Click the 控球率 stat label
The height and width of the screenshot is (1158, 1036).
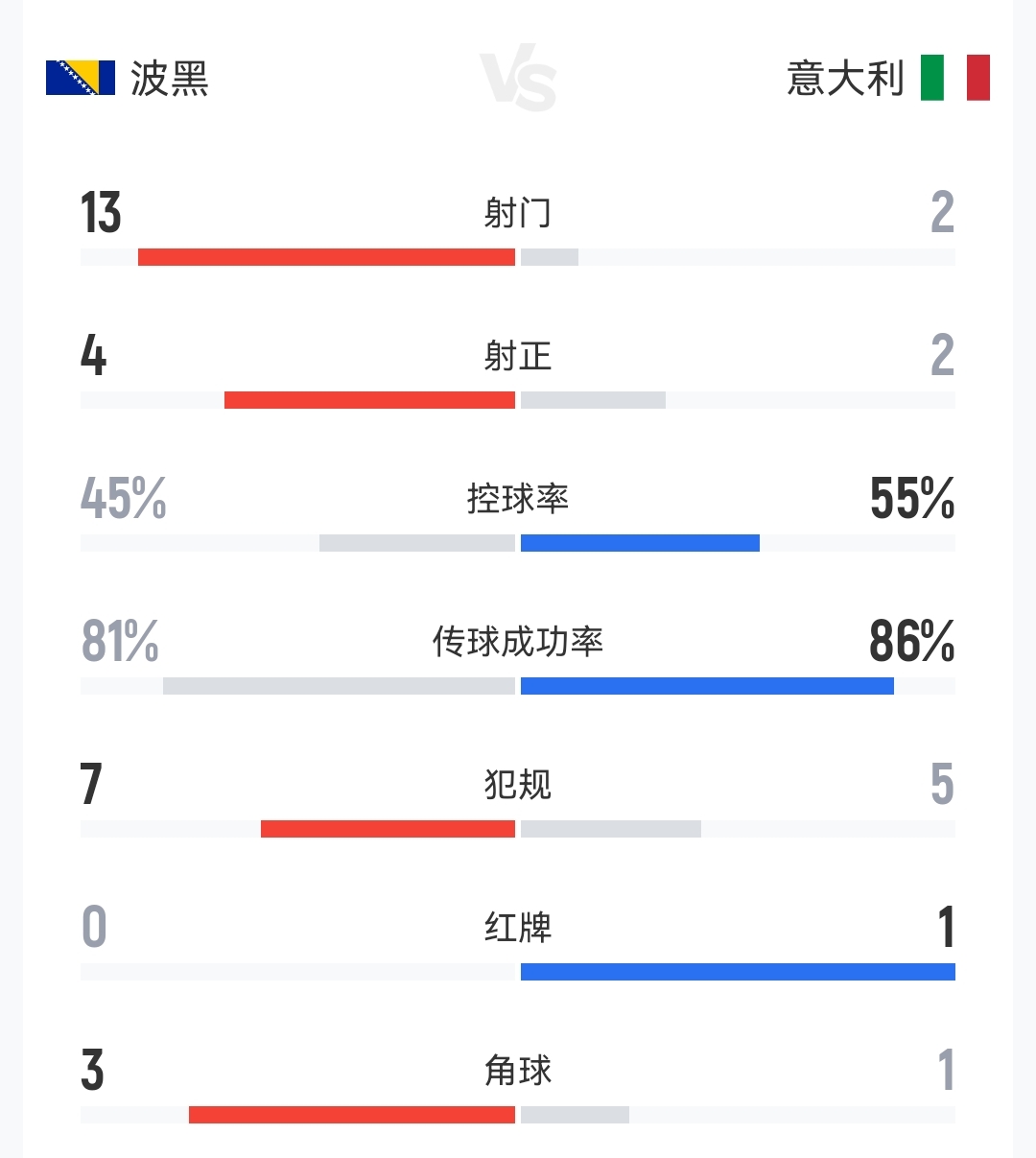(518, 499)
